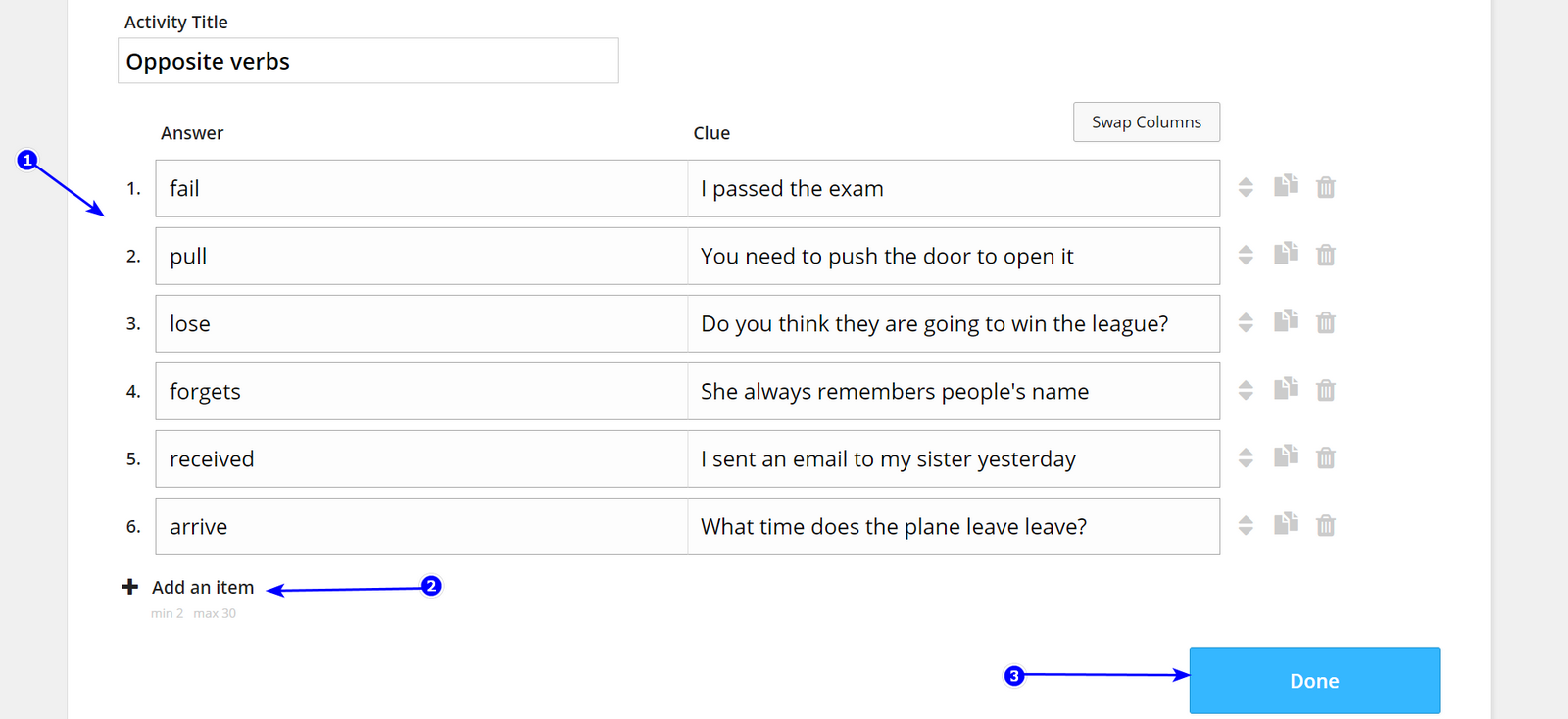
Task: Move the 'received' row using sort arrows
Action: pyautogui.click(x=1246, y=457)
